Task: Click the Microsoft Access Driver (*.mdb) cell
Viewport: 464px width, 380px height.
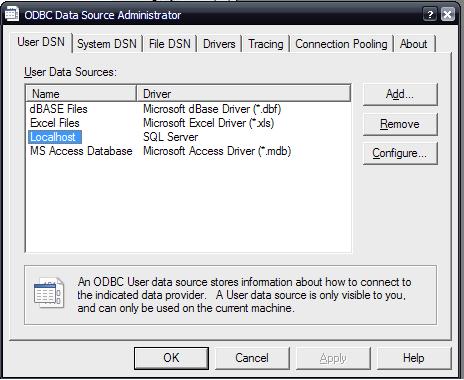Action: (217, 151)
